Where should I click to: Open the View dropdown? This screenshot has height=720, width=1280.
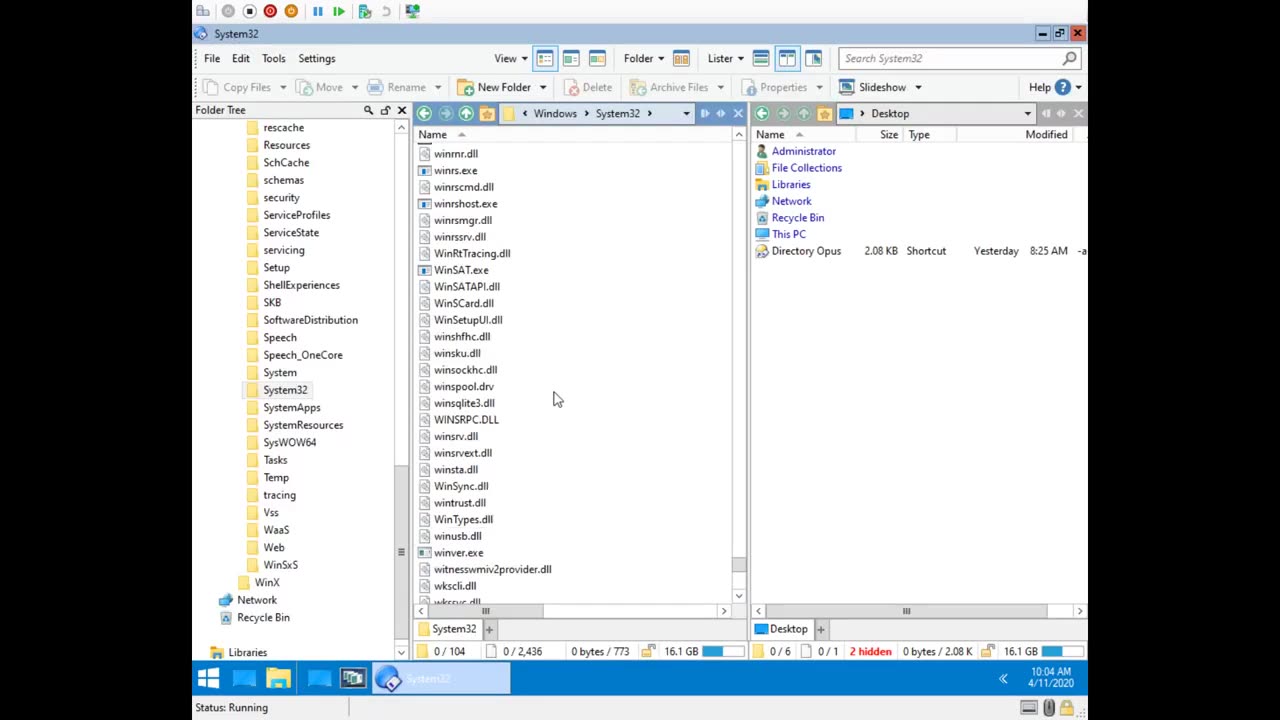[x=510, y=58]
